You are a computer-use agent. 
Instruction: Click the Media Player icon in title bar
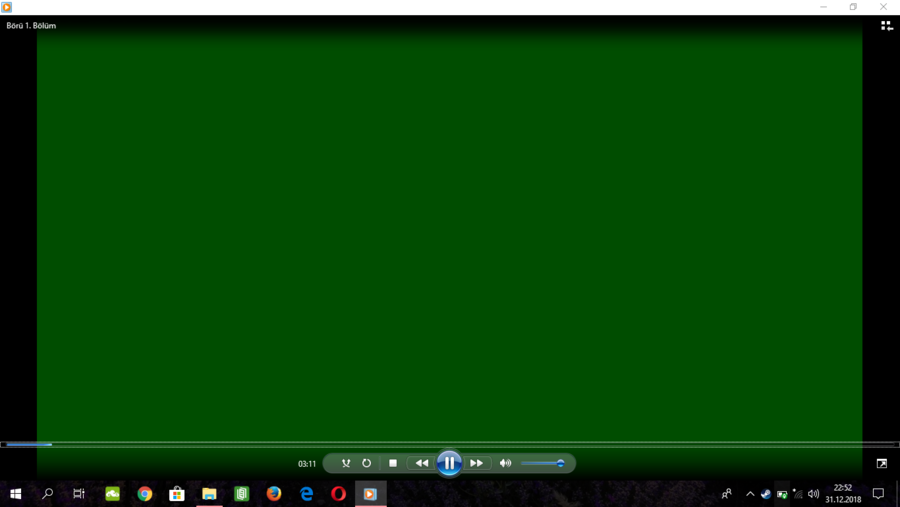point(7,7)
